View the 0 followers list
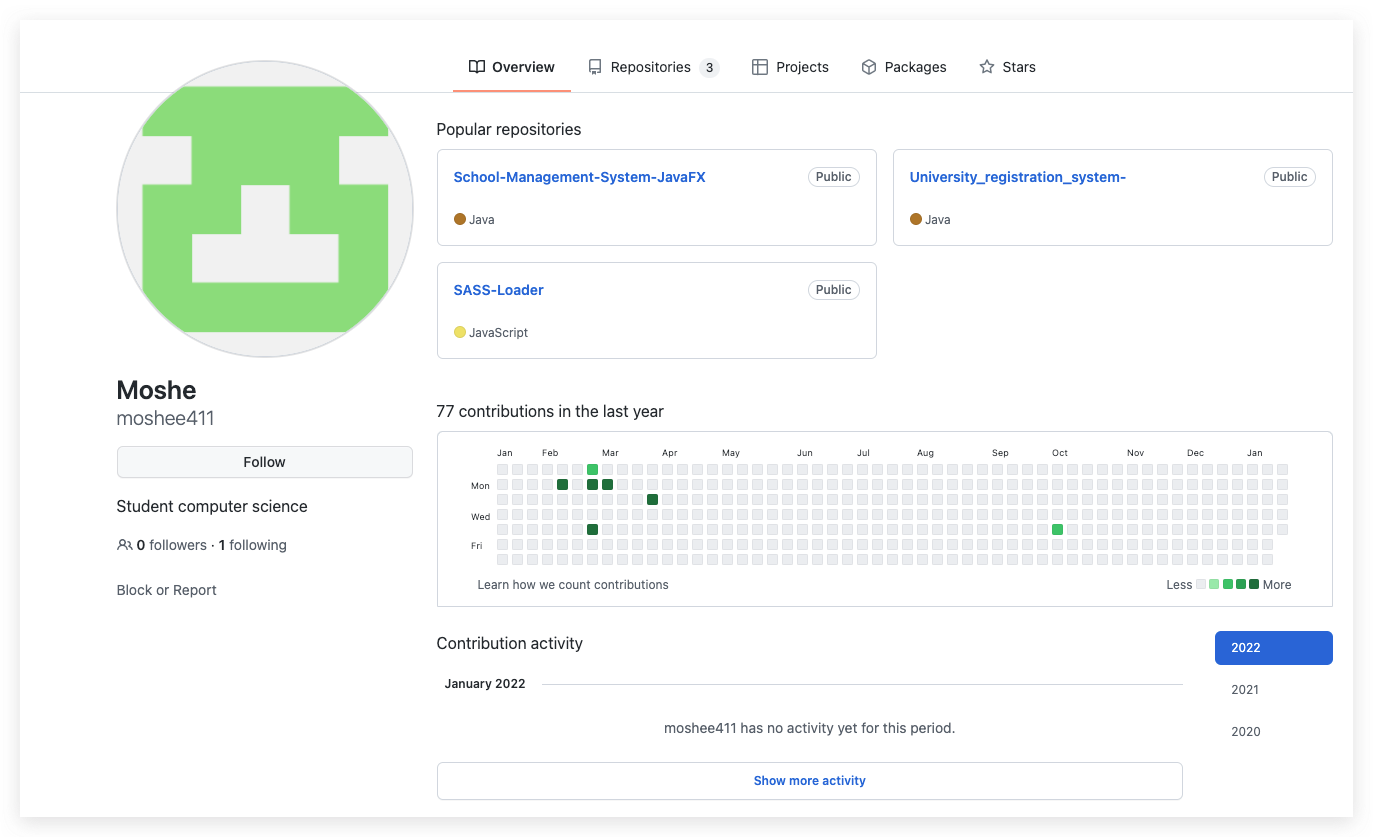 pos(171,545)
